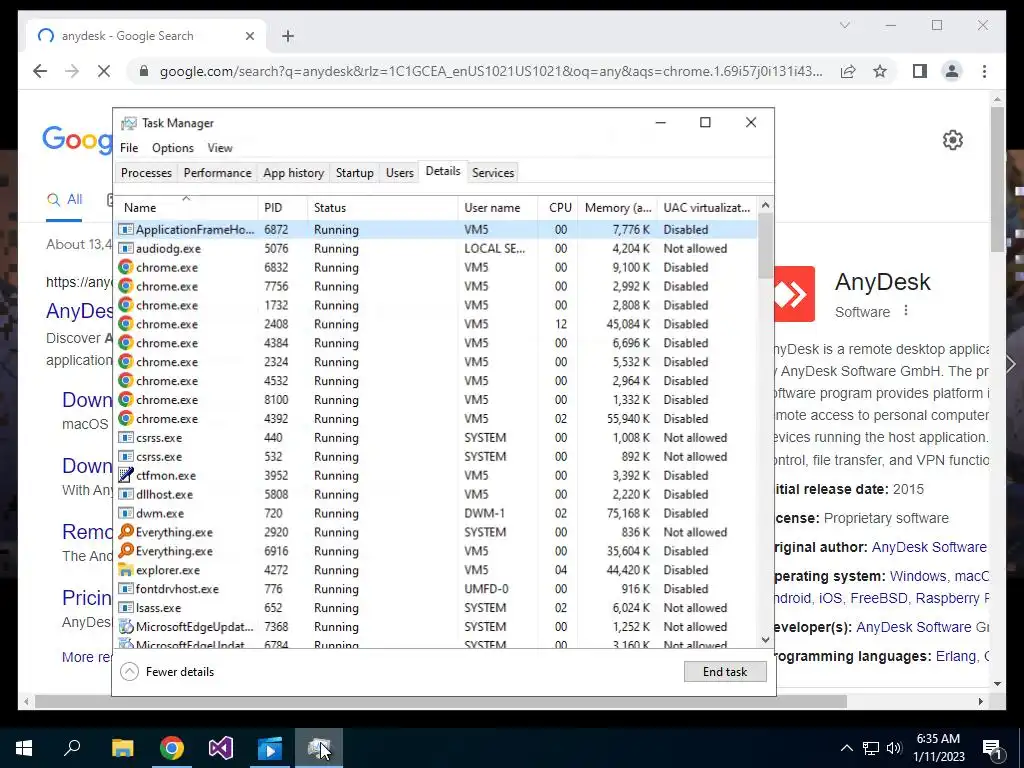Select chrome.exe row with PID 2408
Viewport: 1024px width, 768px height.
[436, 324]
